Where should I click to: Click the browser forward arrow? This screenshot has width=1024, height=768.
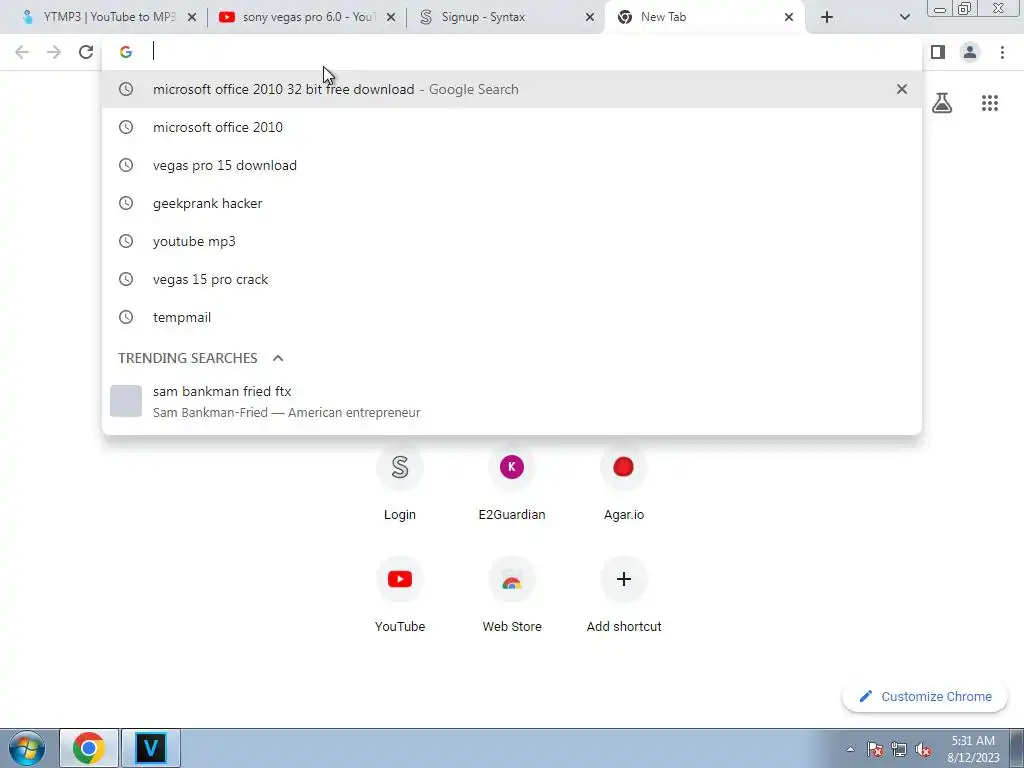[x=54, y=52]
